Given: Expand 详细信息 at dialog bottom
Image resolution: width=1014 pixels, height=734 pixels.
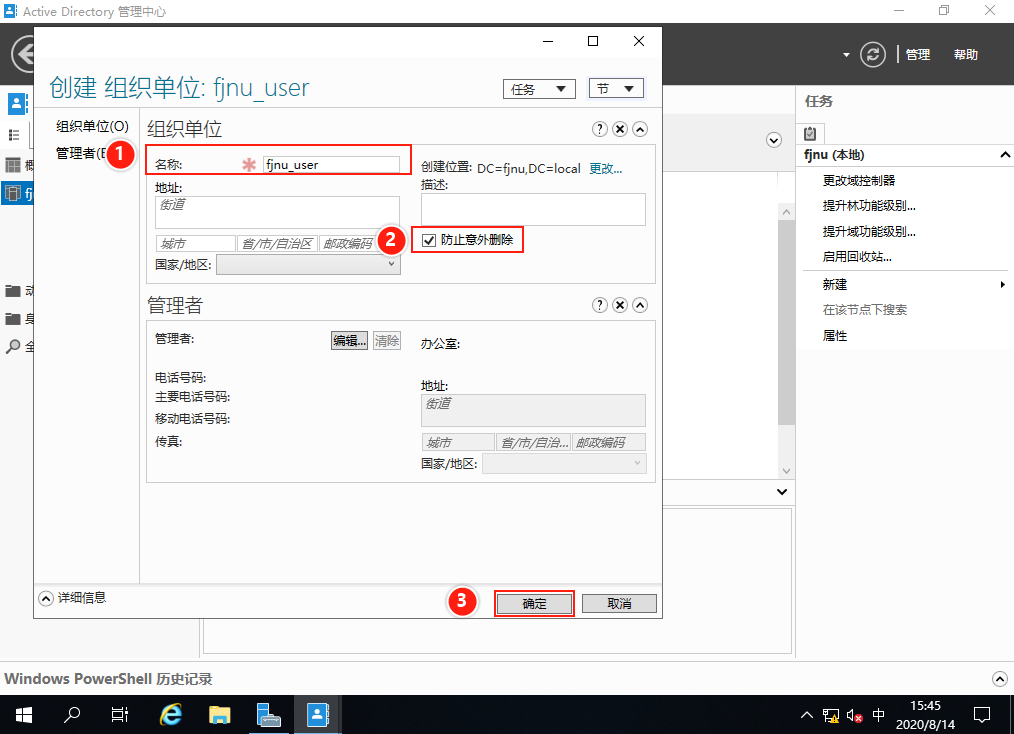Looking at the screenshot, I should (46, 598).
